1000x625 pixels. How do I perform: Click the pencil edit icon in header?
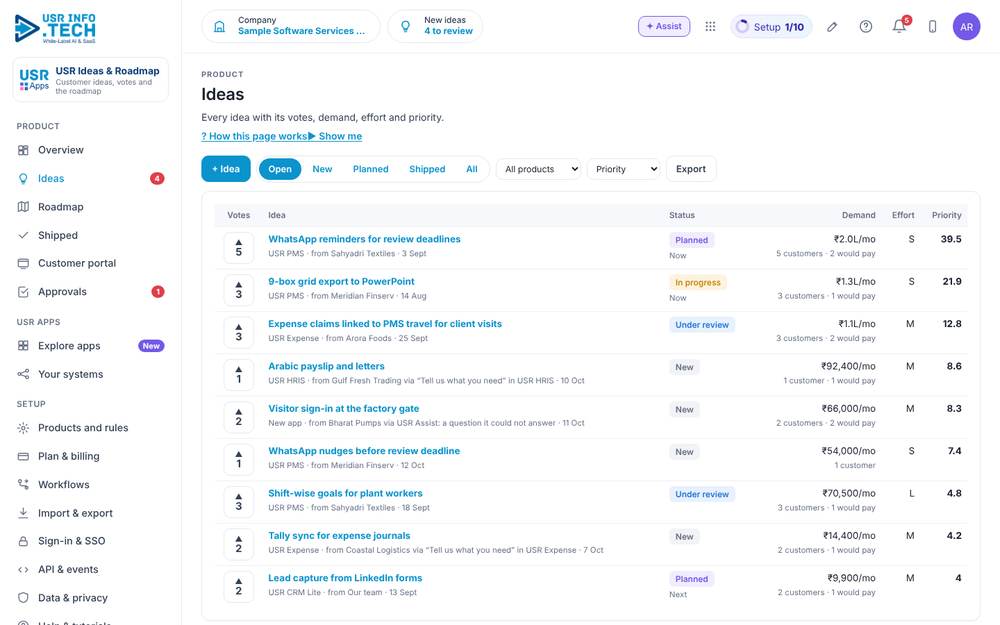click(x=832, y=27)
